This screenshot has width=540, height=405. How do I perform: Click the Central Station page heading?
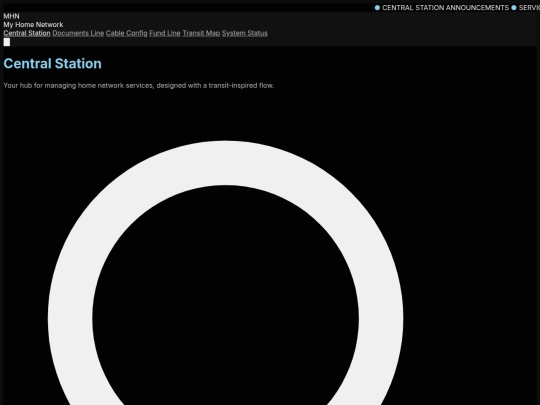click(52, 64)
